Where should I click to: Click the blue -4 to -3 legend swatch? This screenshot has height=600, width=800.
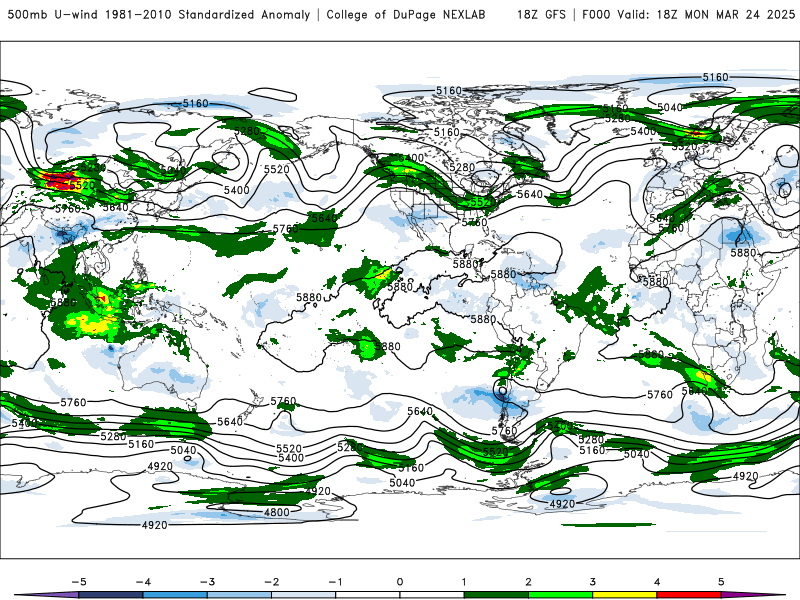[x=175, y=595]
